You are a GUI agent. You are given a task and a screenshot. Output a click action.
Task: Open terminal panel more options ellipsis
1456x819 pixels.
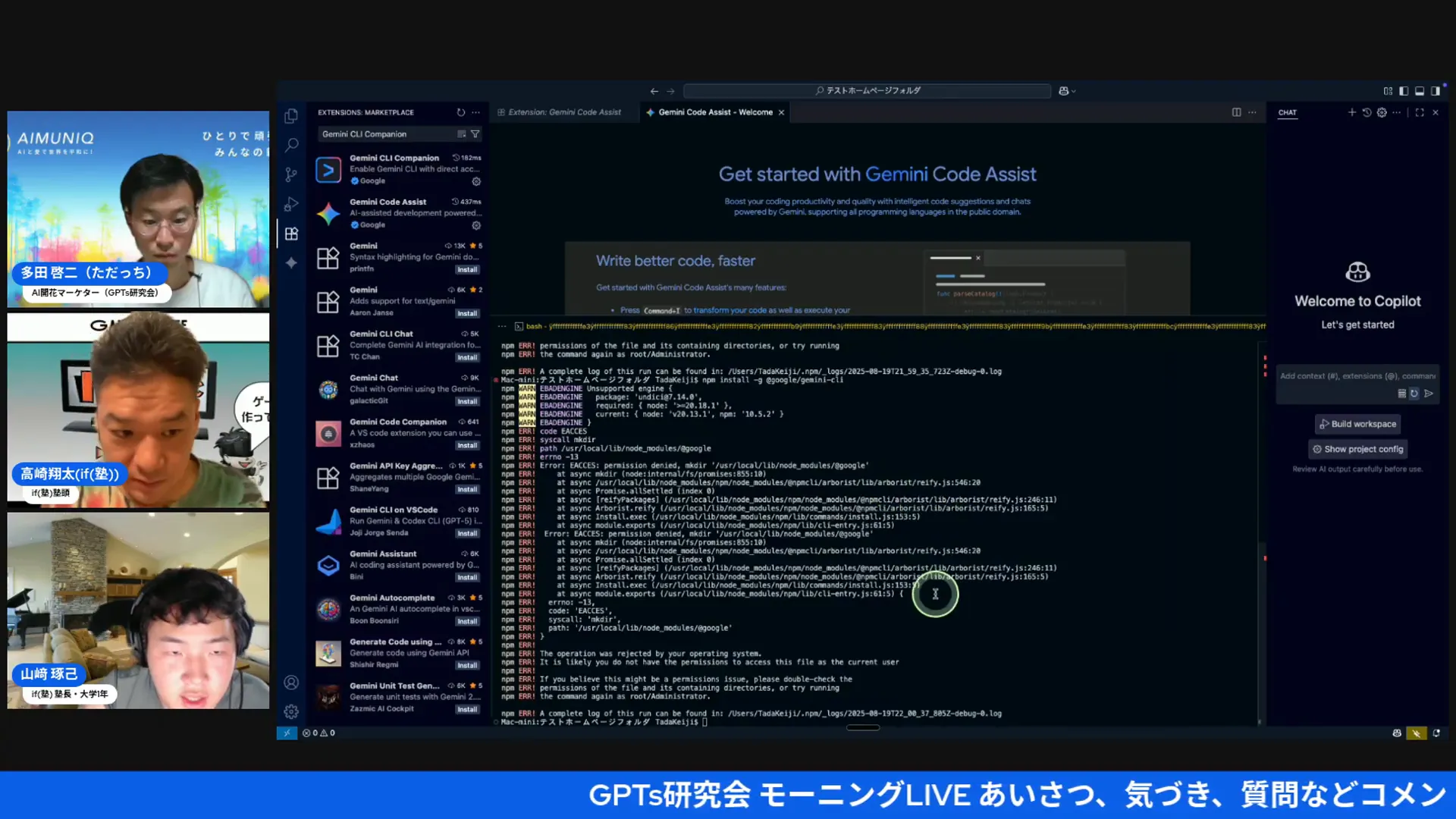(x=502, y=326)
